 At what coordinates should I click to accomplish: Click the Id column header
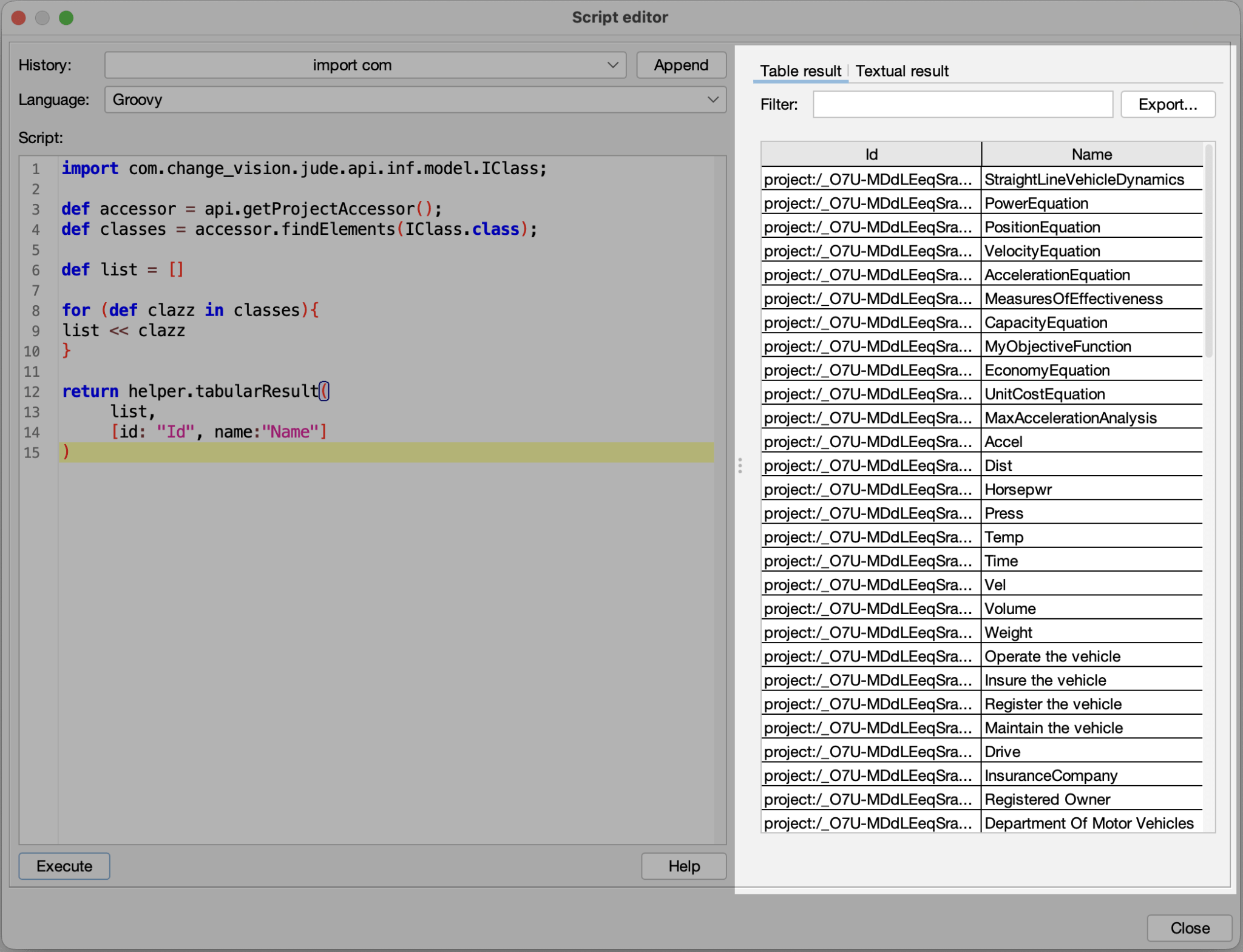(870, 154)
